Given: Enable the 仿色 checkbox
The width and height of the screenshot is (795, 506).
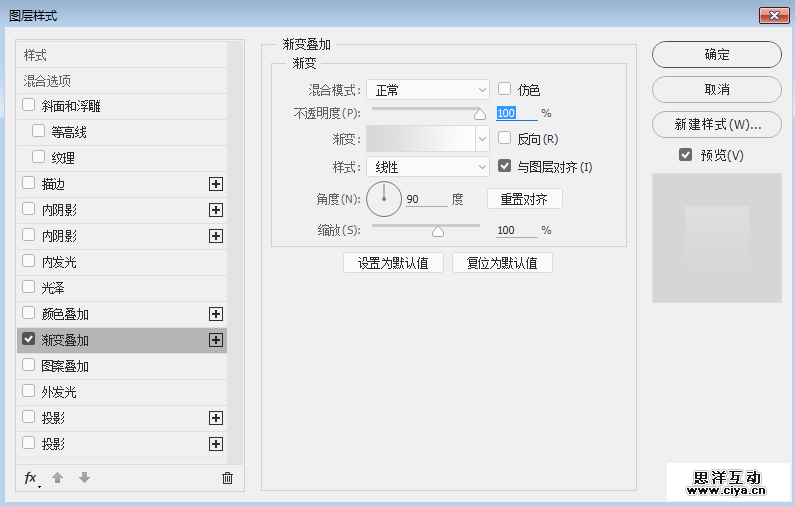Looking at the screenshot, I should point(505,89).
